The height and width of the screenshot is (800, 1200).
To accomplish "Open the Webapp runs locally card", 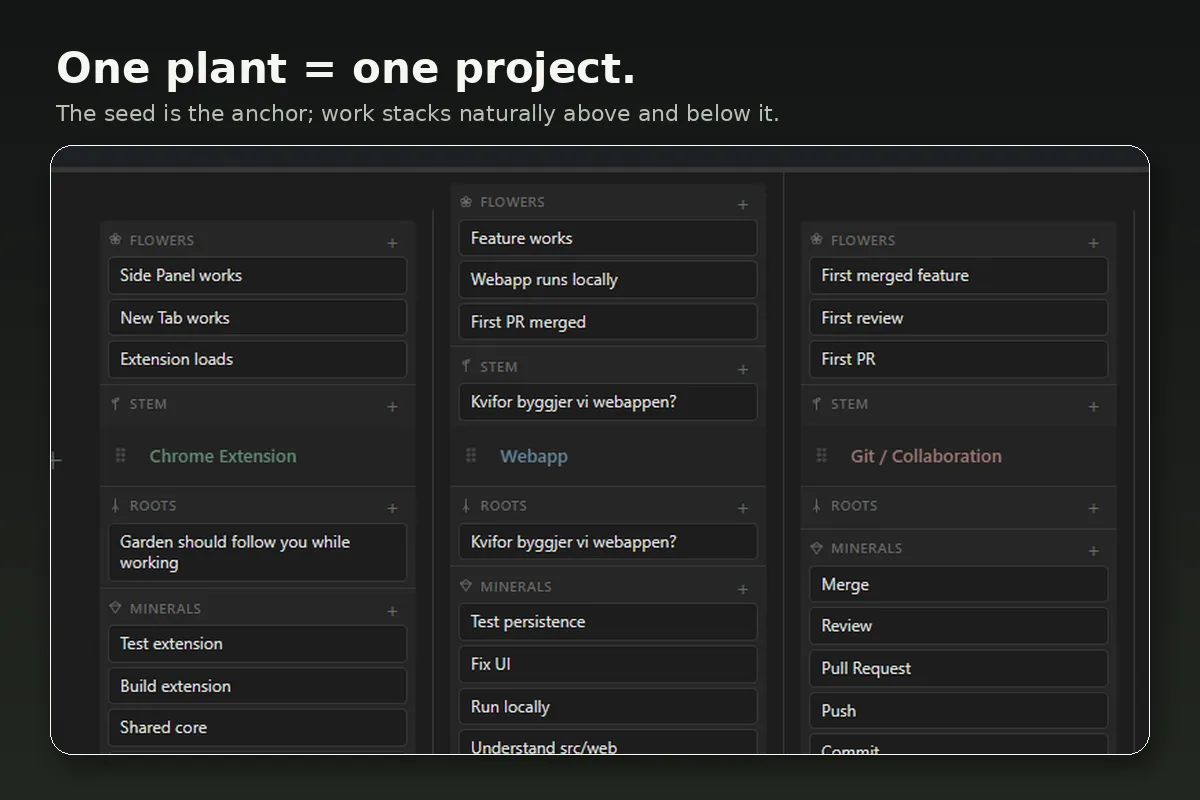I will coord(608,280).
